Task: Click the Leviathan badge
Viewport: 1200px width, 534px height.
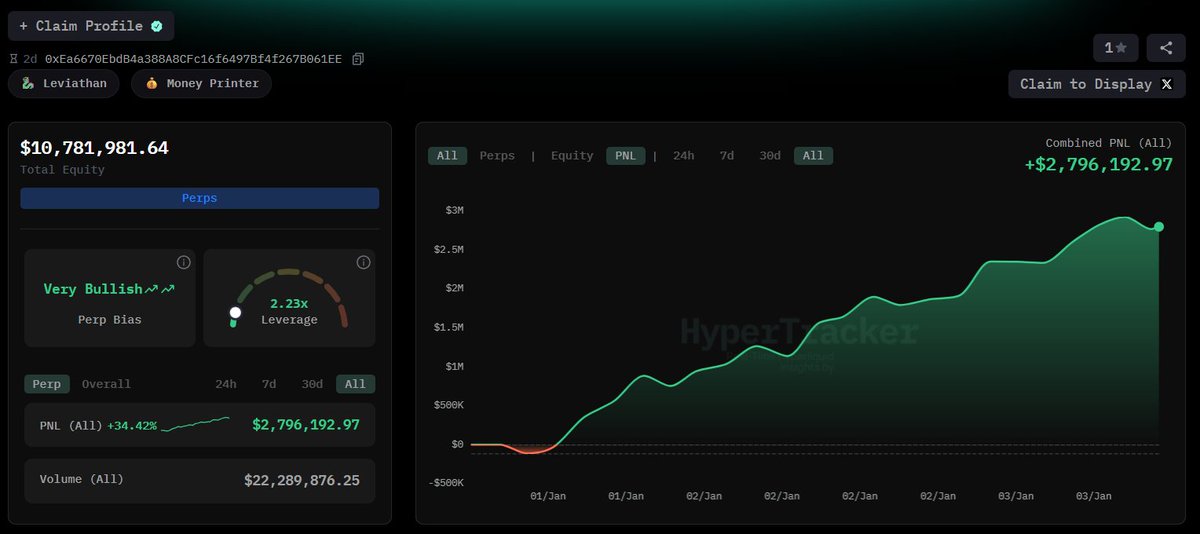Action: coord(64,84)
